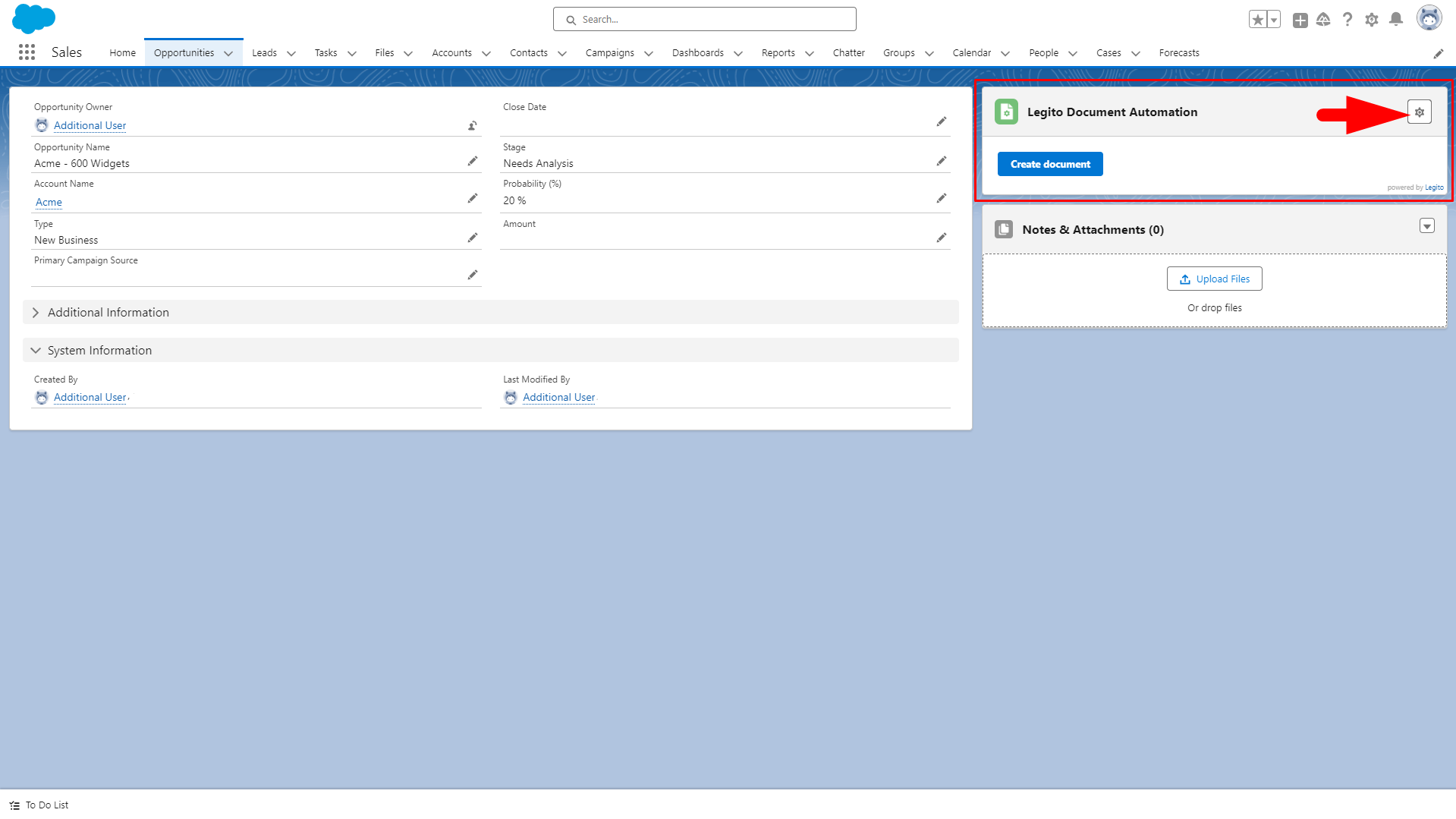The width and height of the screenshot is (1456, 819).
Task: Go to the Home tab
Action: (122, 52)
